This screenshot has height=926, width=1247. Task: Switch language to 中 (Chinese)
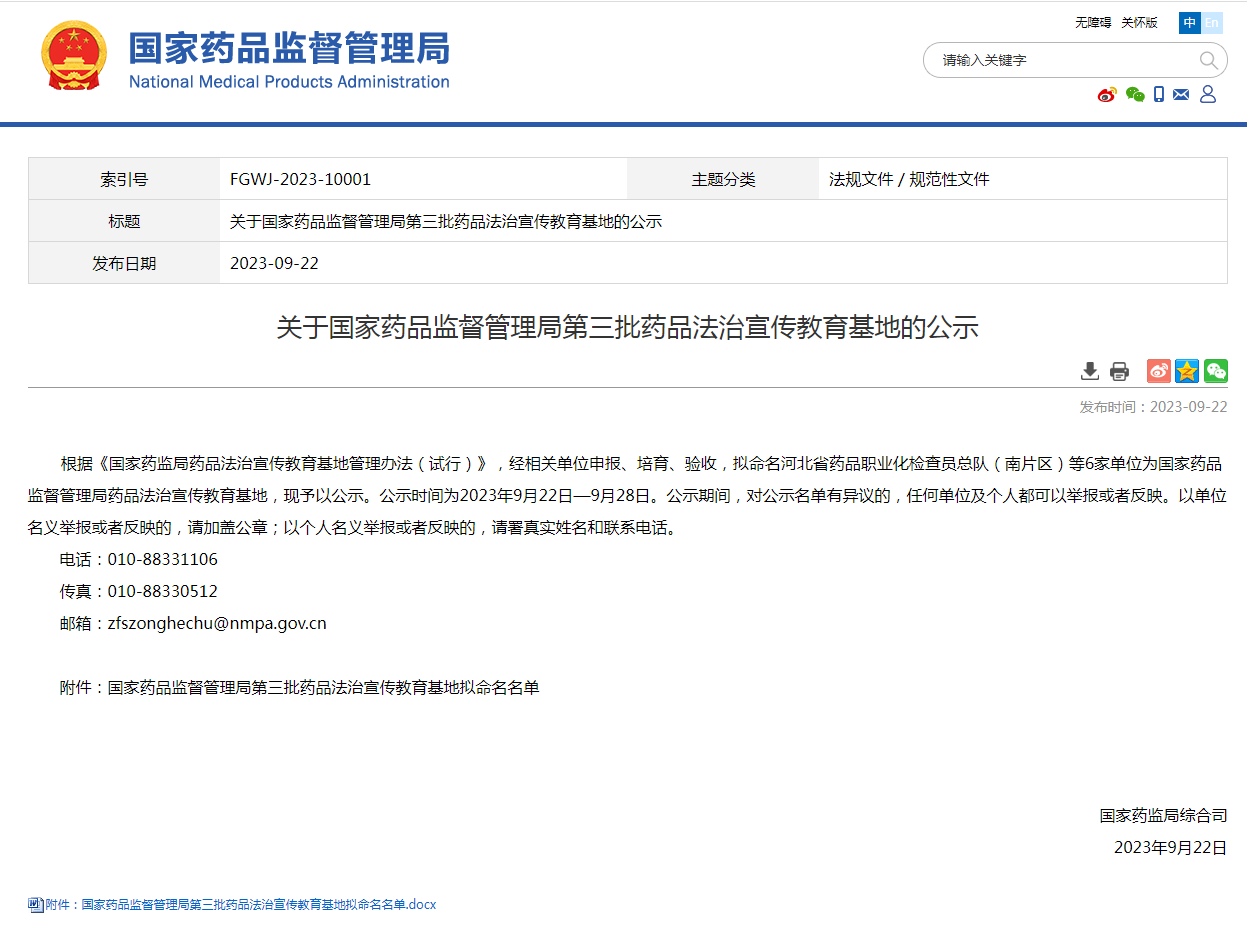[x=1190, y=23]
